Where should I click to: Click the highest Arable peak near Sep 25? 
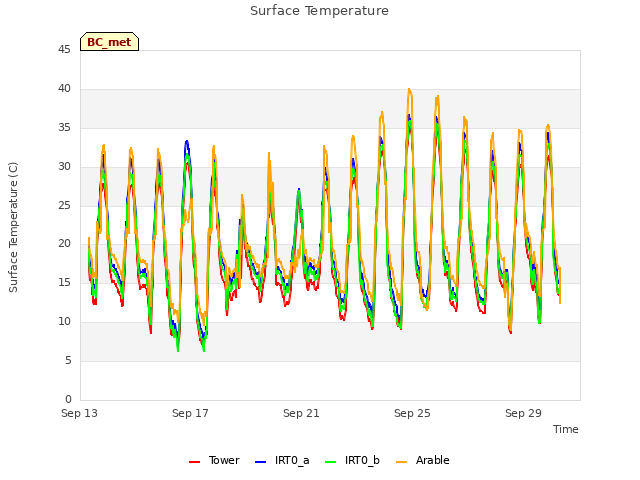[x=409, y=89]
